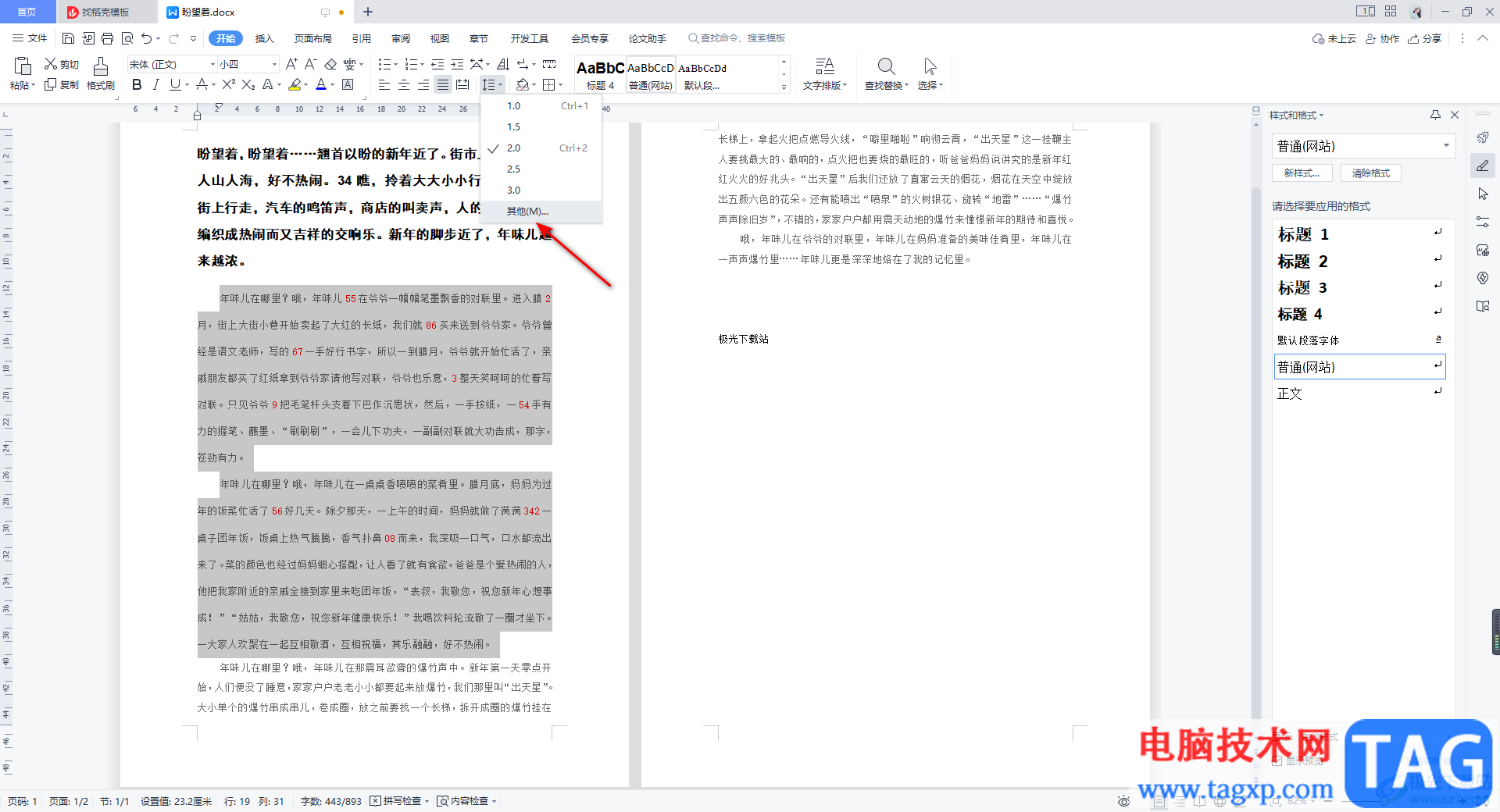
Task: Expand the bullet list dropdown
Action: 397,64
